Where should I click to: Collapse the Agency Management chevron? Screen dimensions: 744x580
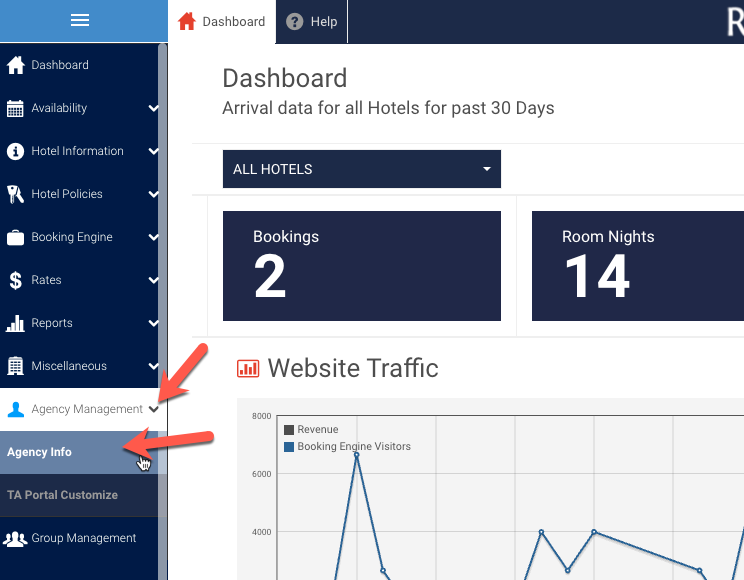[x=153, y=409]
